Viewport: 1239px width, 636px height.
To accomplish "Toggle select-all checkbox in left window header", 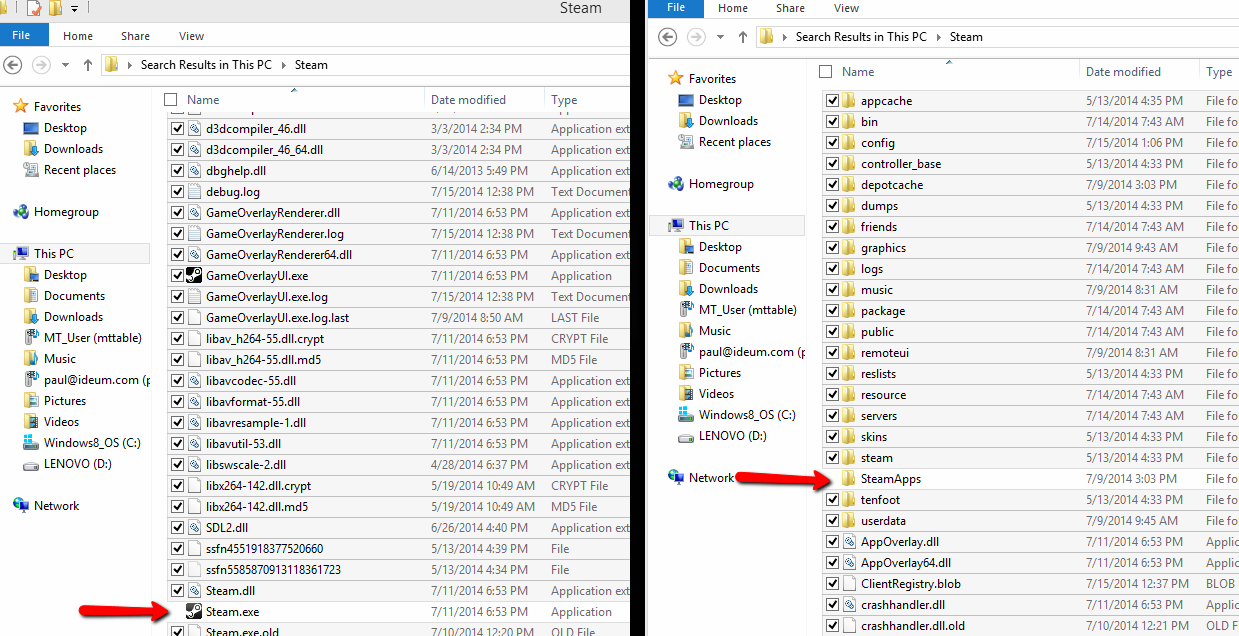I will coord(170,99).
